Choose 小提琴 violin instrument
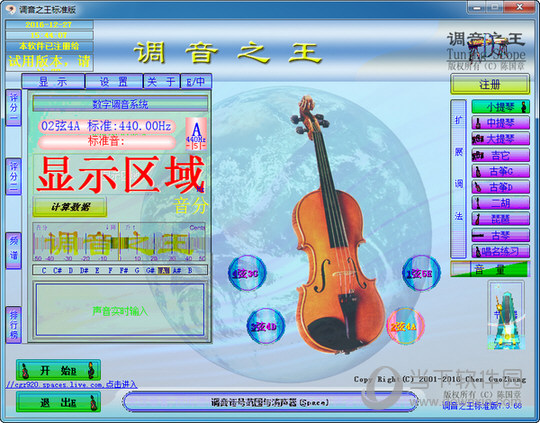 [500, 107]
